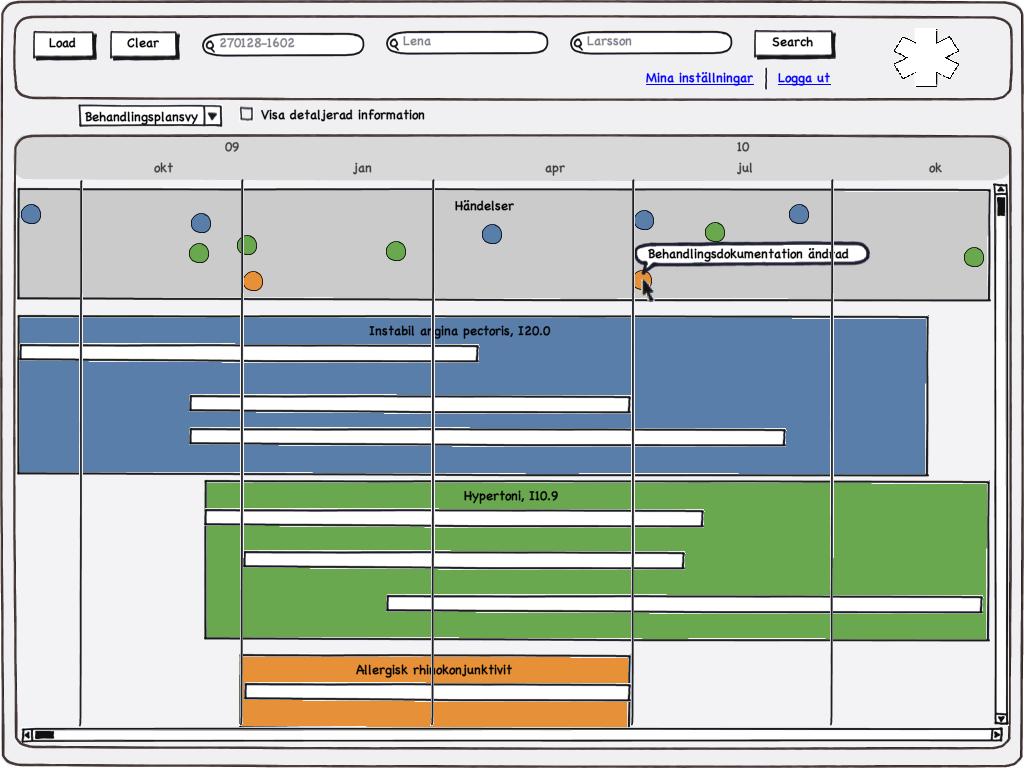This screenshot has height=768, width=1024.
Task: Click the apr month label
Action: pyautogui.click(x=554, y=168)
